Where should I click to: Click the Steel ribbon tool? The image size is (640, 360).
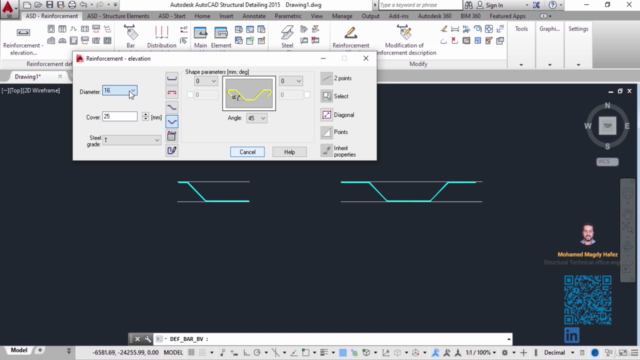click(x=287, y=36)
